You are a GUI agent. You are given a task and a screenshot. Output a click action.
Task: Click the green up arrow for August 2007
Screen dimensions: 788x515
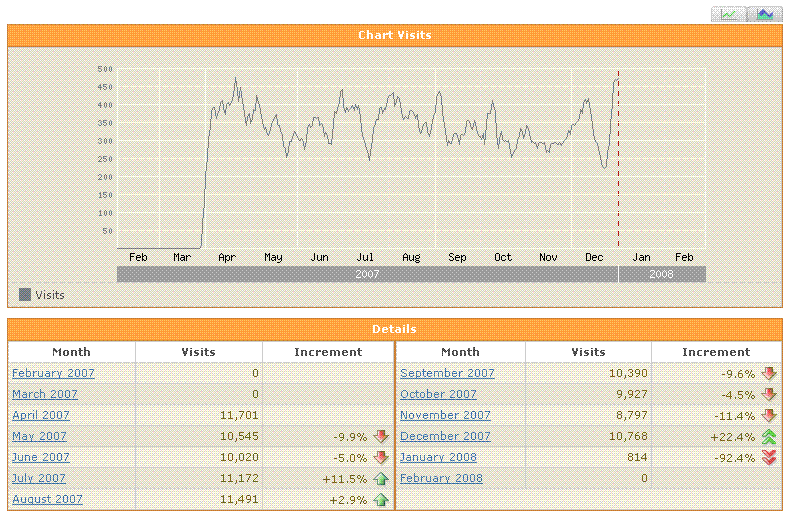pos(381,500)
